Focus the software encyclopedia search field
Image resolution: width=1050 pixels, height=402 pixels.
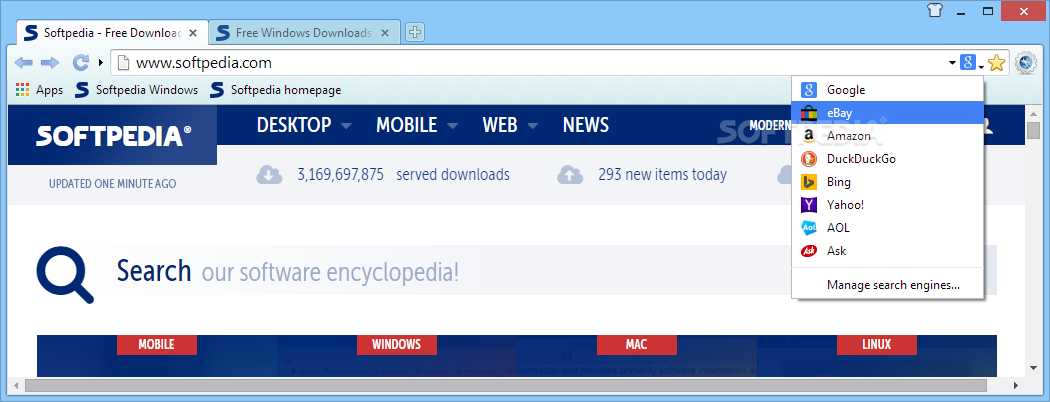pyautogui.click(x=549, y=271)
